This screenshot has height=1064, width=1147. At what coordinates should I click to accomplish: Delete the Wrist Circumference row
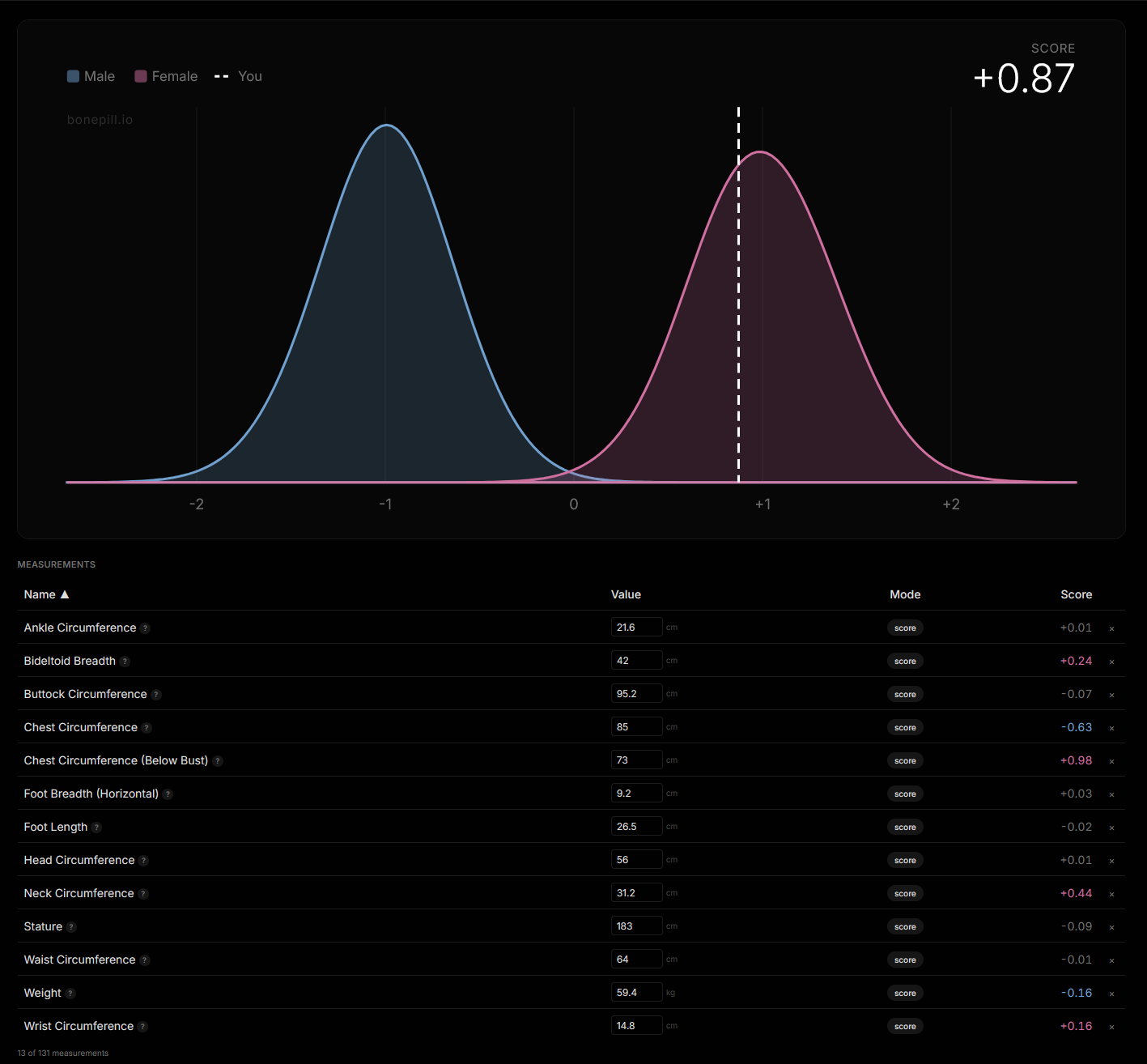tap(1111, 1027)
